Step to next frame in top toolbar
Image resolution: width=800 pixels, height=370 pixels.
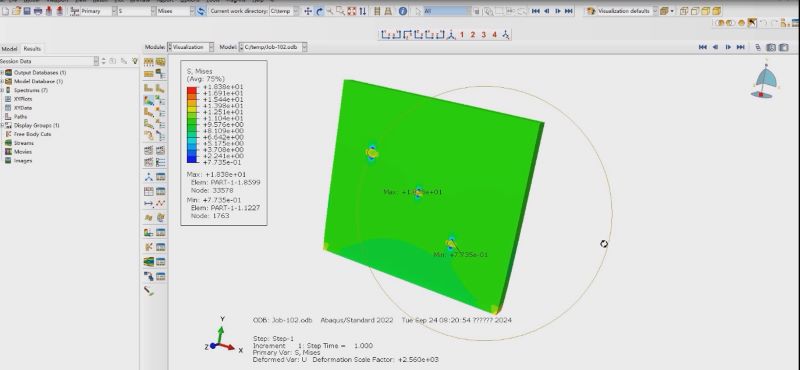[558, 11]
